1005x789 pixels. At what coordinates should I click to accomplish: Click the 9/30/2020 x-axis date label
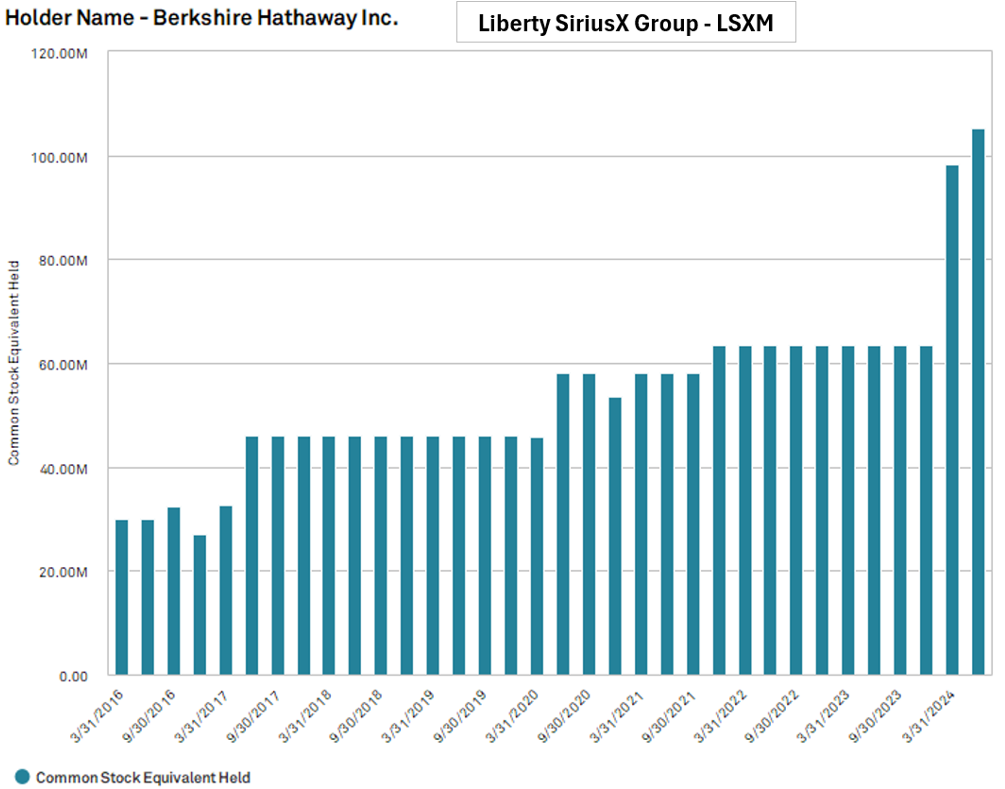point(563,717)
